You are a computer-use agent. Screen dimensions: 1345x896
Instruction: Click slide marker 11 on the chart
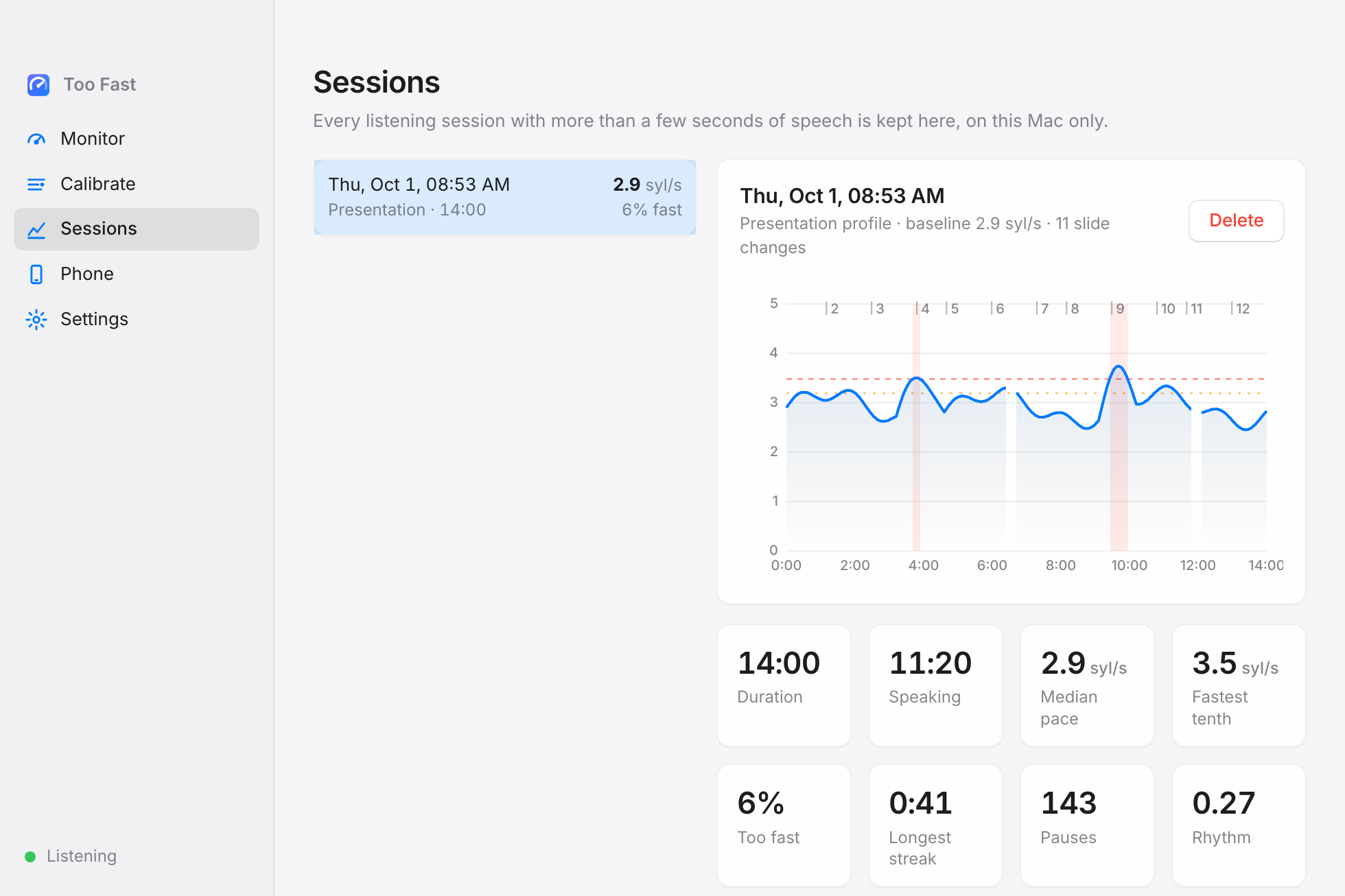point(1195,309)
